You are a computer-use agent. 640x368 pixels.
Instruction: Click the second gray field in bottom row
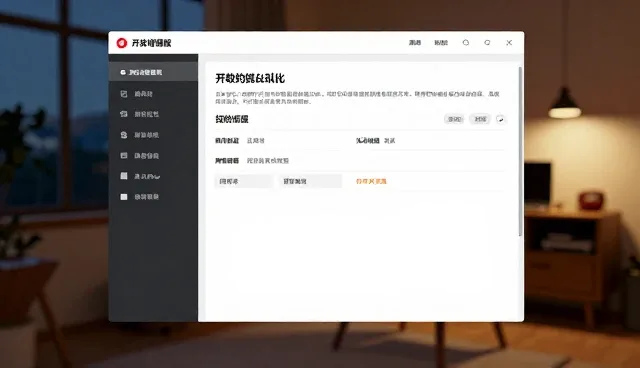(x=310, y=181)
